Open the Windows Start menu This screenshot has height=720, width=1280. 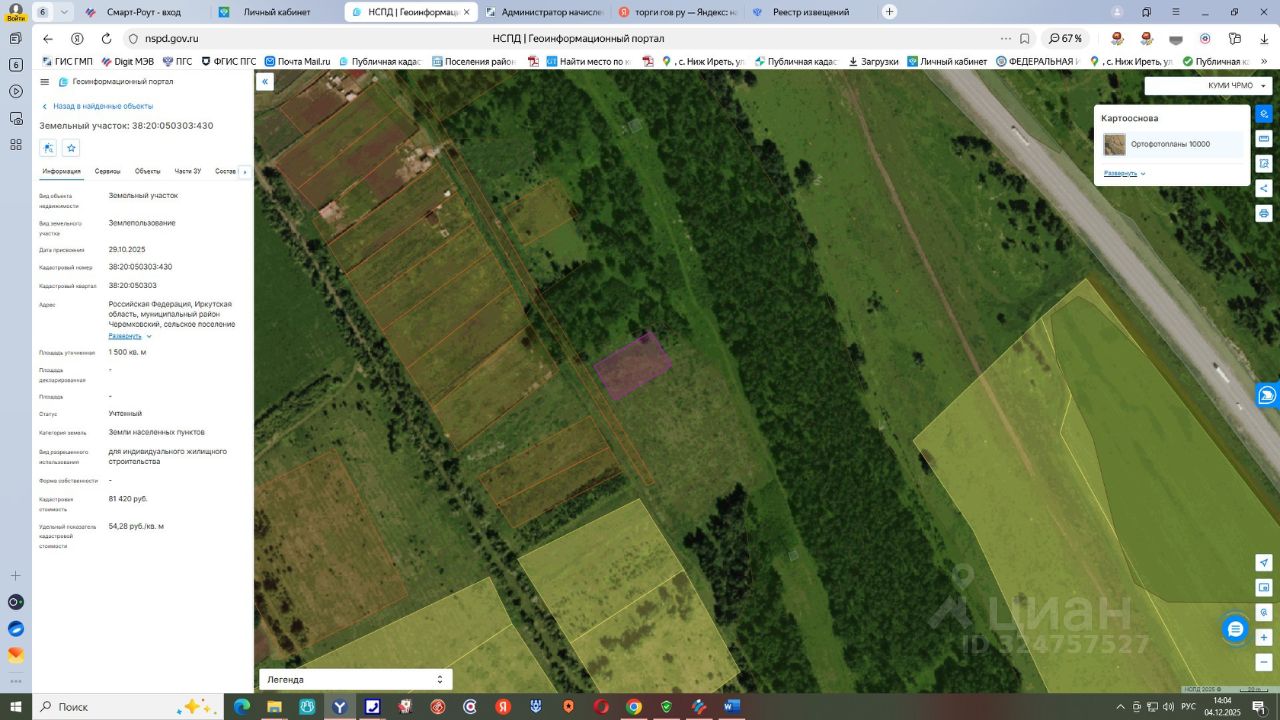point(15,706)
